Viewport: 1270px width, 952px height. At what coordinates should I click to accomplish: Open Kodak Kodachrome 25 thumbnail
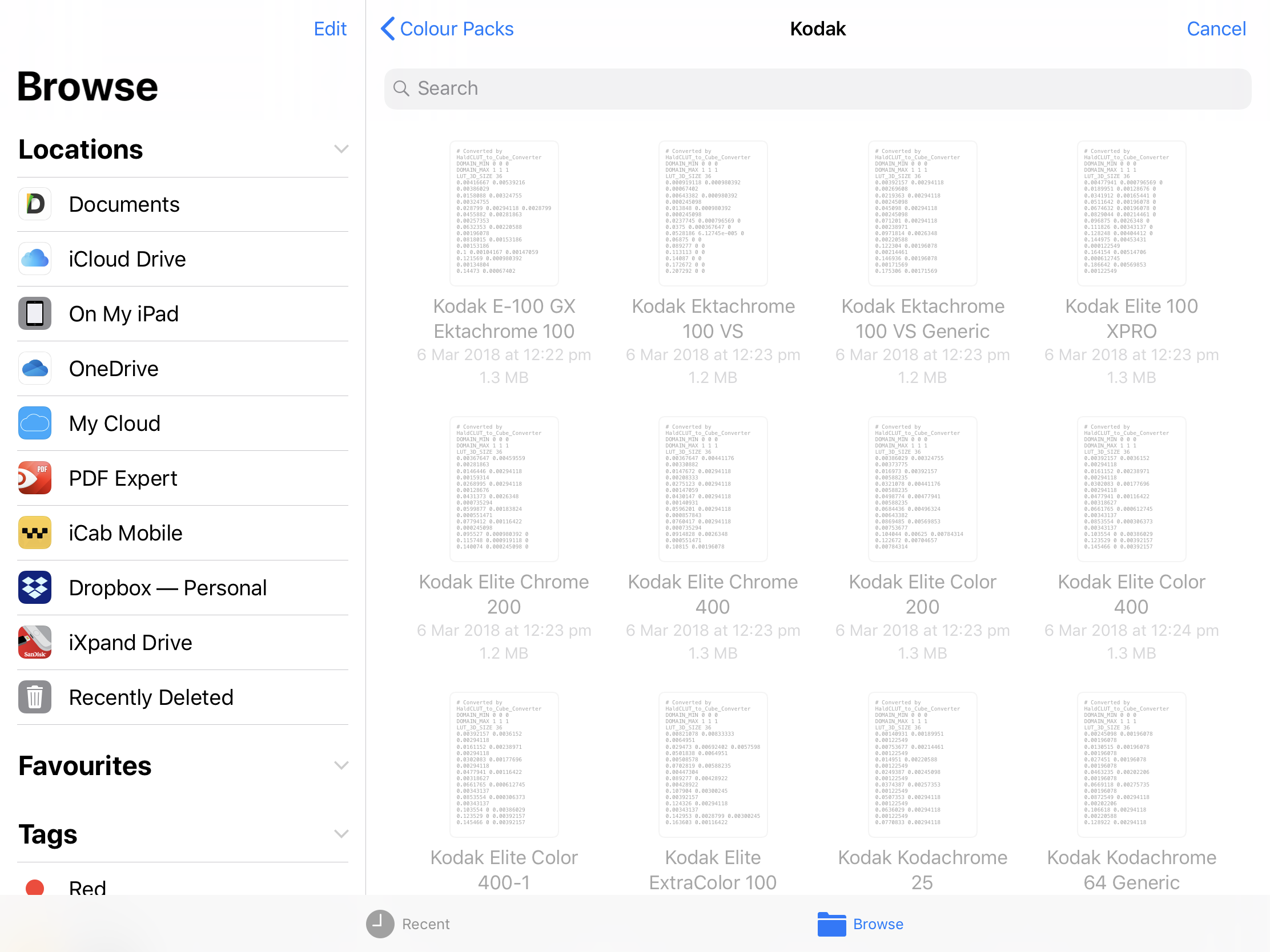[923, 764]
